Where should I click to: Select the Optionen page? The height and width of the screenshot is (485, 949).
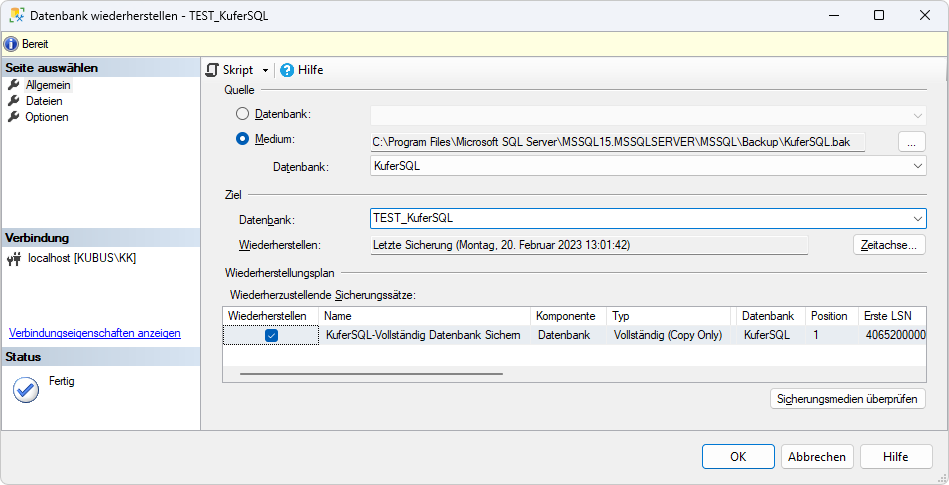(47, 117)
